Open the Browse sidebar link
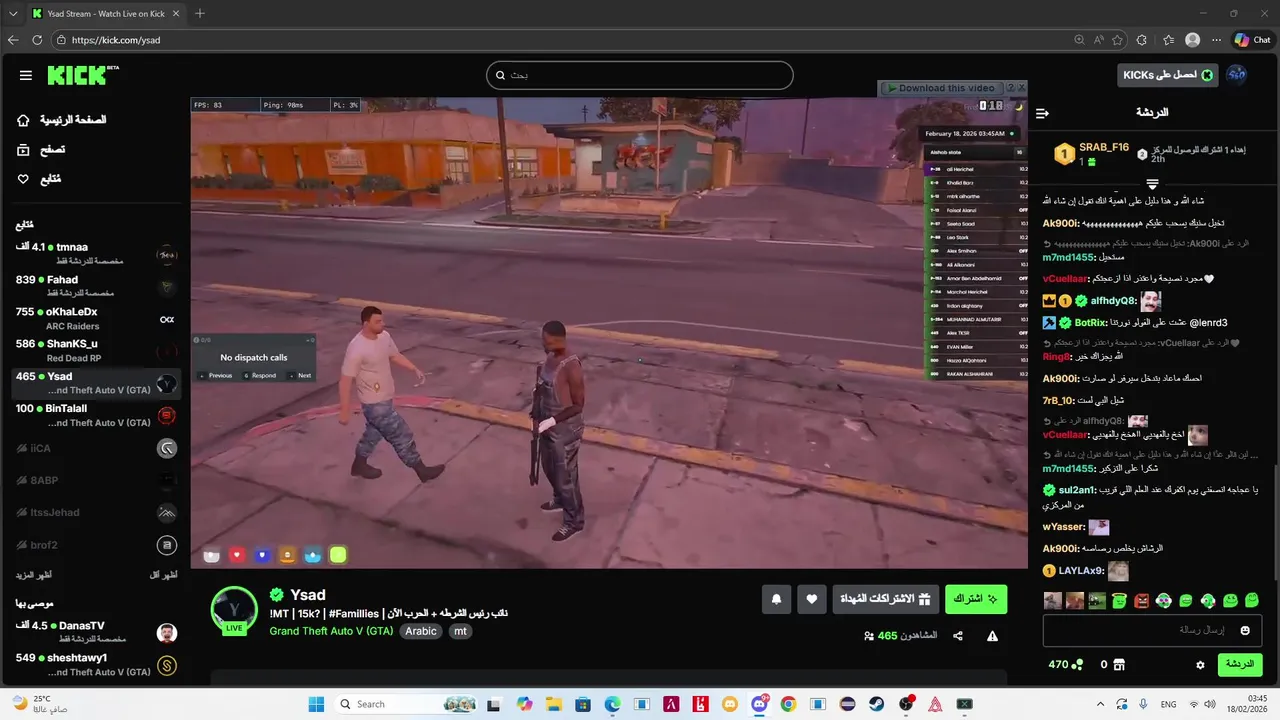 point(41,149)
